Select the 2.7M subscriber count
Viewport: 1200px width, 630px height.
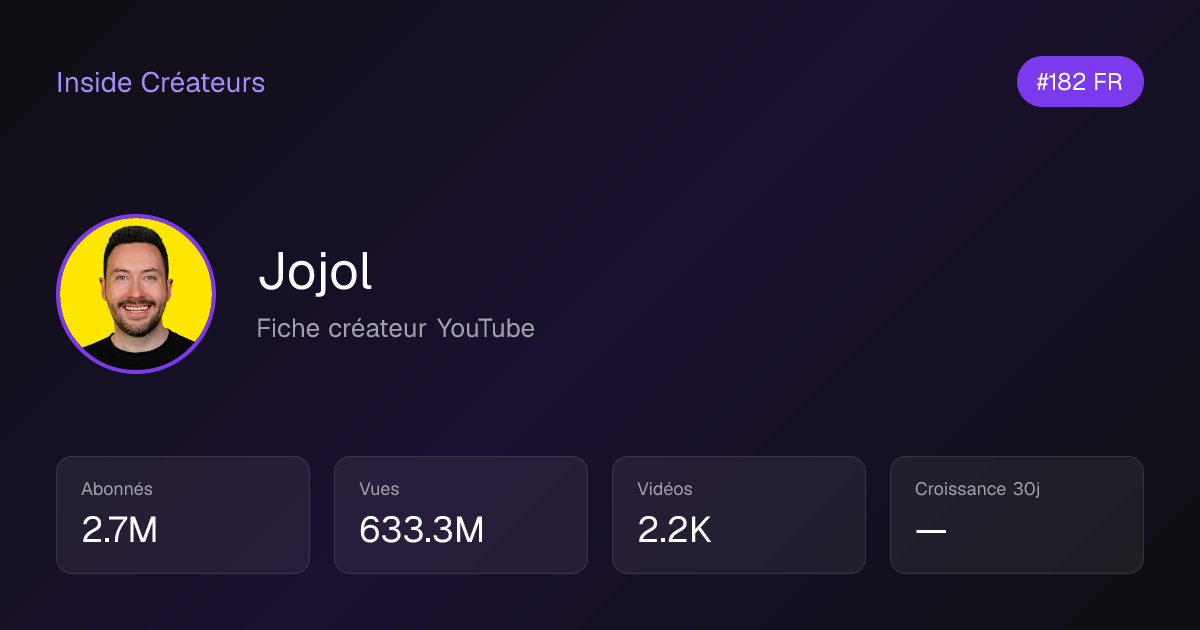coord(120,530)
